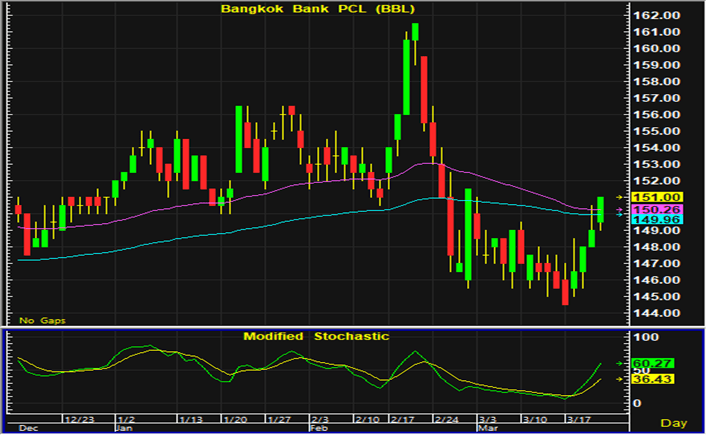Click the Modified Stochastic indicator title

click(316, 337)
